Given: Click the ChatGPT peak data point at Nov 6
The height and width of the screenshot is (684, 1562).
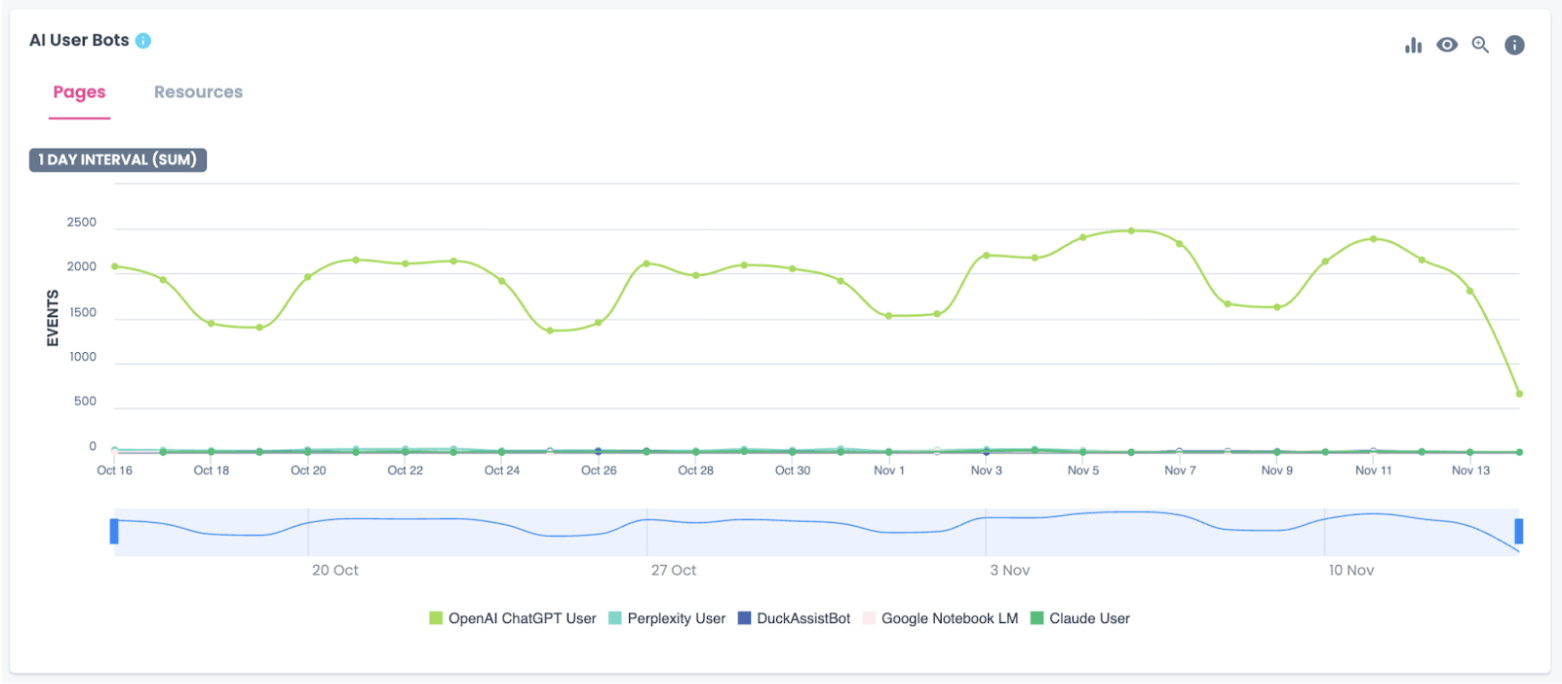Looking at the screenshot, I should coord(1131,231).
